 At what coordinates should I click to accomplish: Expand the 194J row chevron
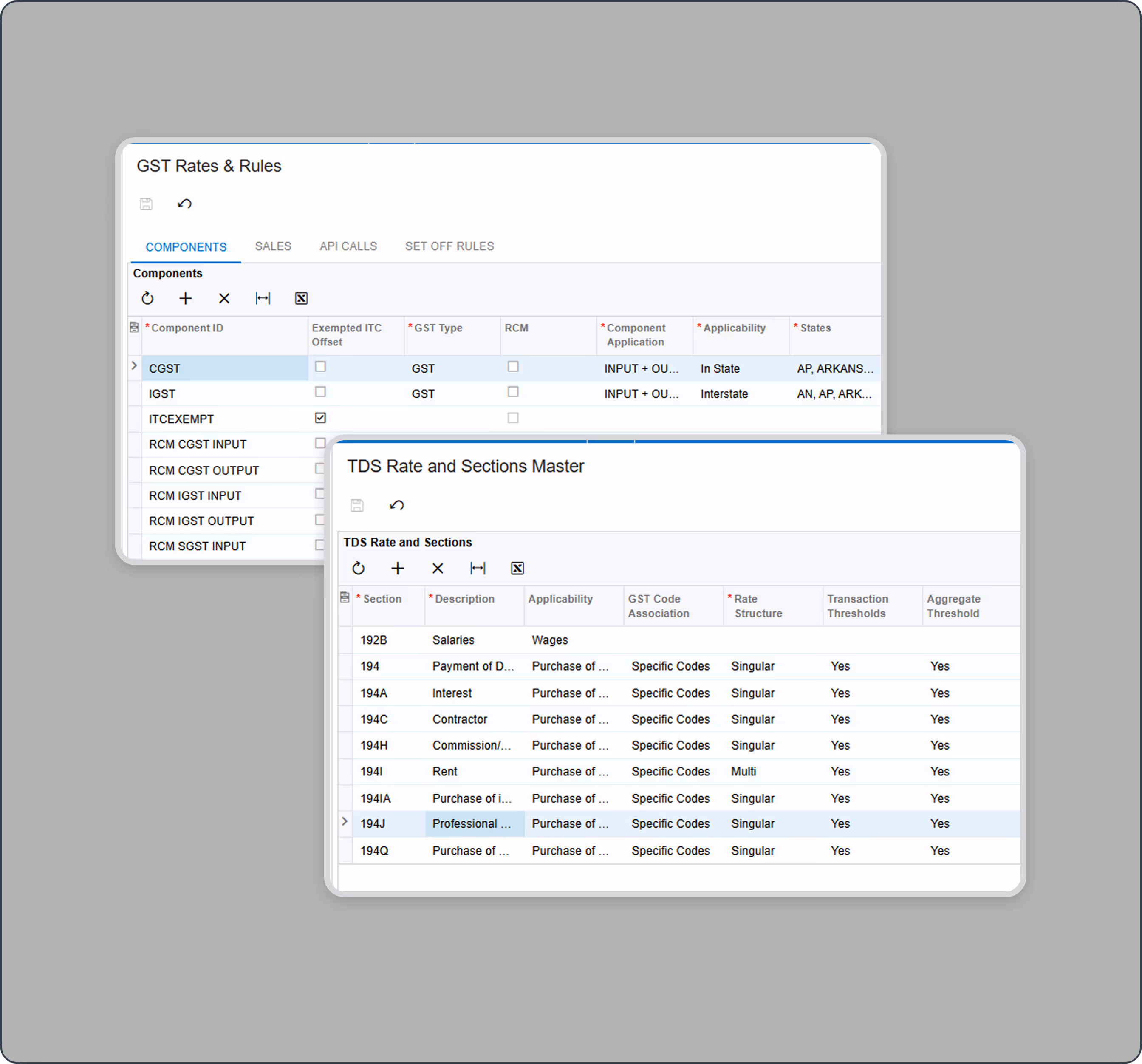345,821
